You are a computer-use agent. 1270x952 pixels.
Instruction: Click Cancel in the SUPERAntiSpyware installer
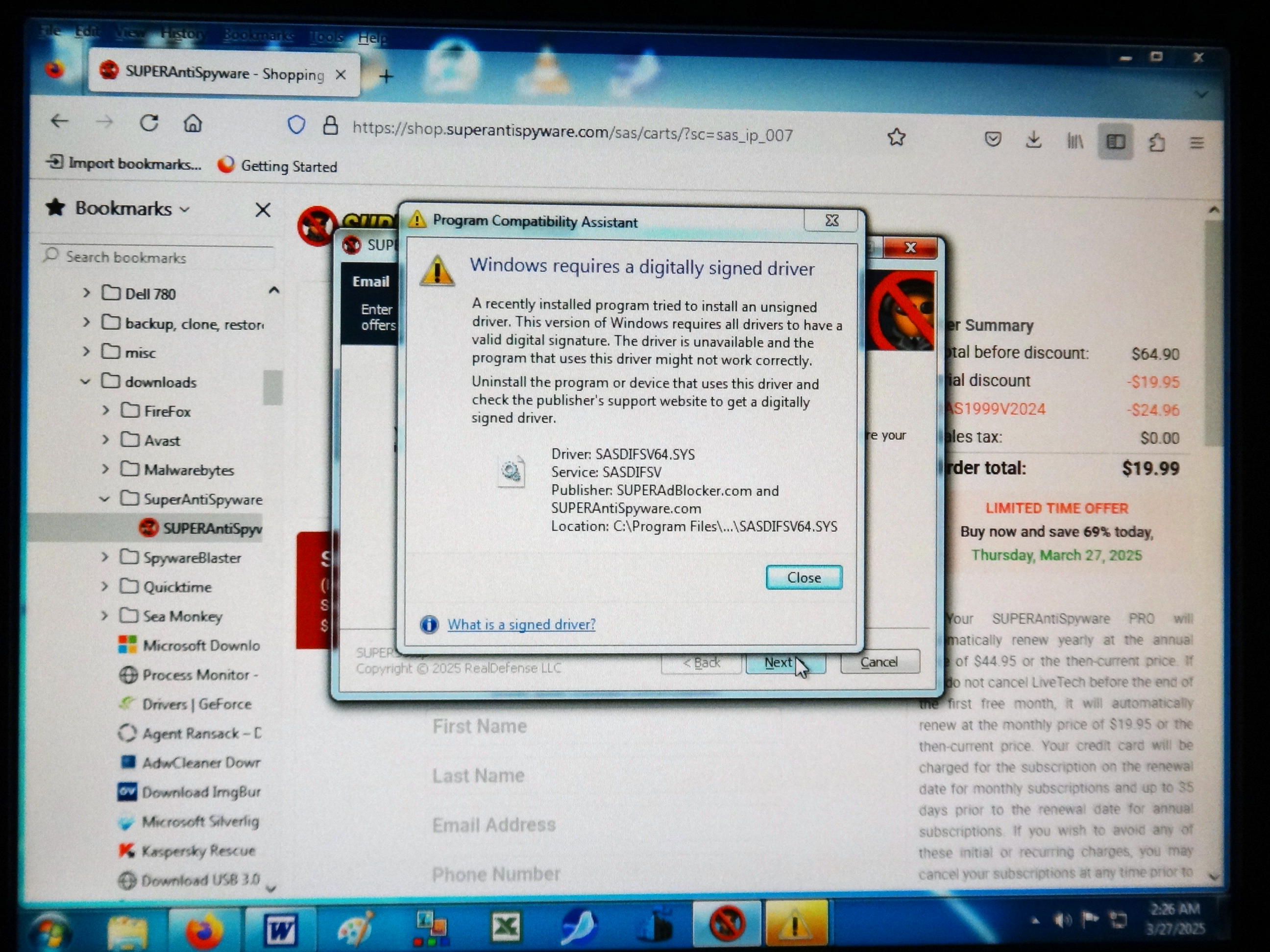pyautogui.click(x=879, y=662)
